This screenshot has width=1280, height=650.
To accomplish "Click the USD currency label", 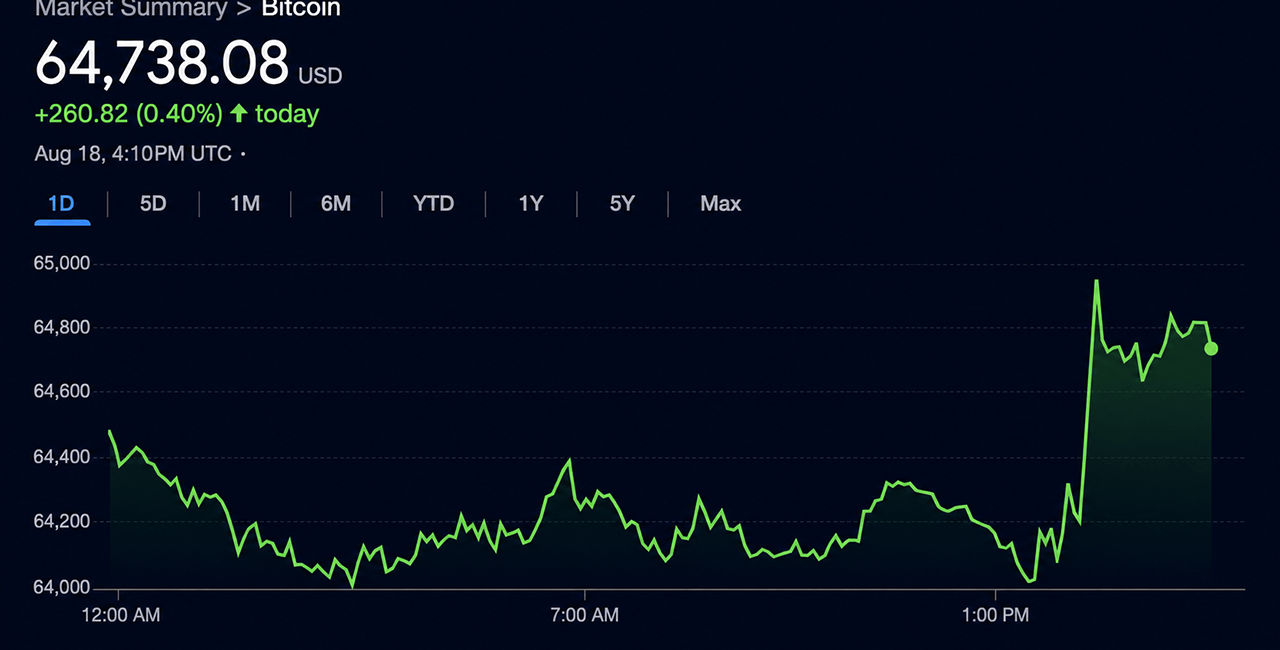I will tap(320, 75).
